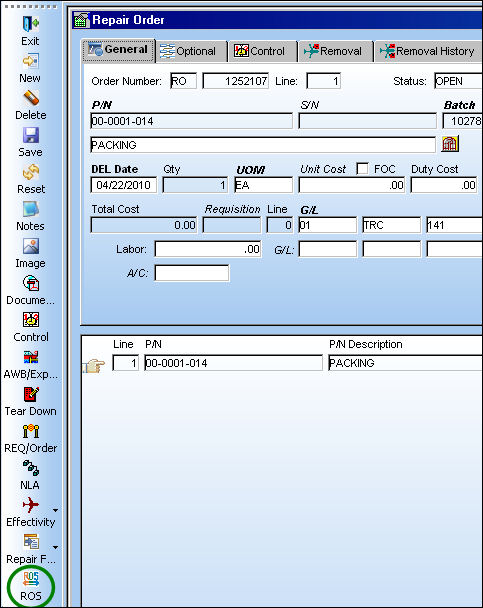The width and height of the screenshot is (483, 608).
Task: Click the G/L field showing 141
Action: (x=454, y=225)
